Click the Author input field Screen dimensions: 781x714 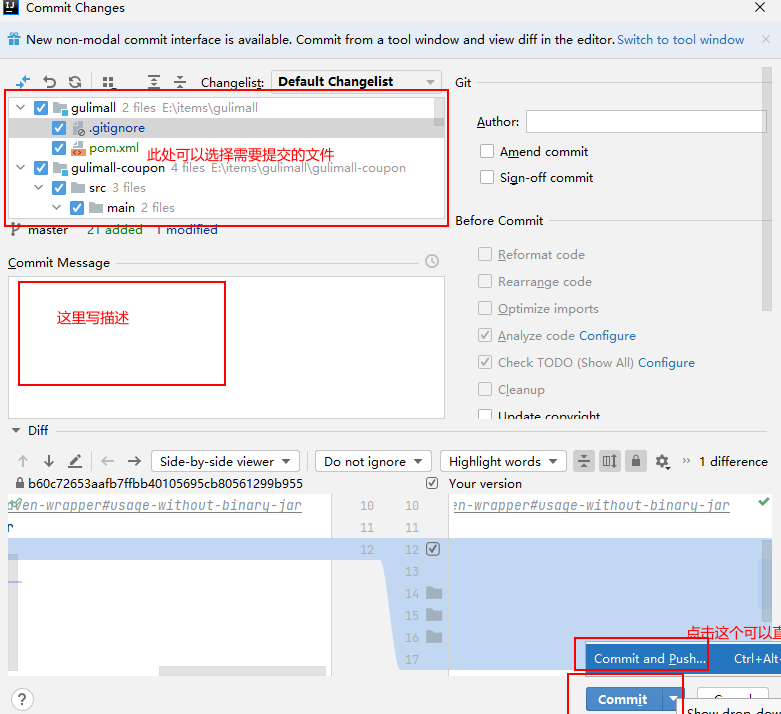coord(646,122)
